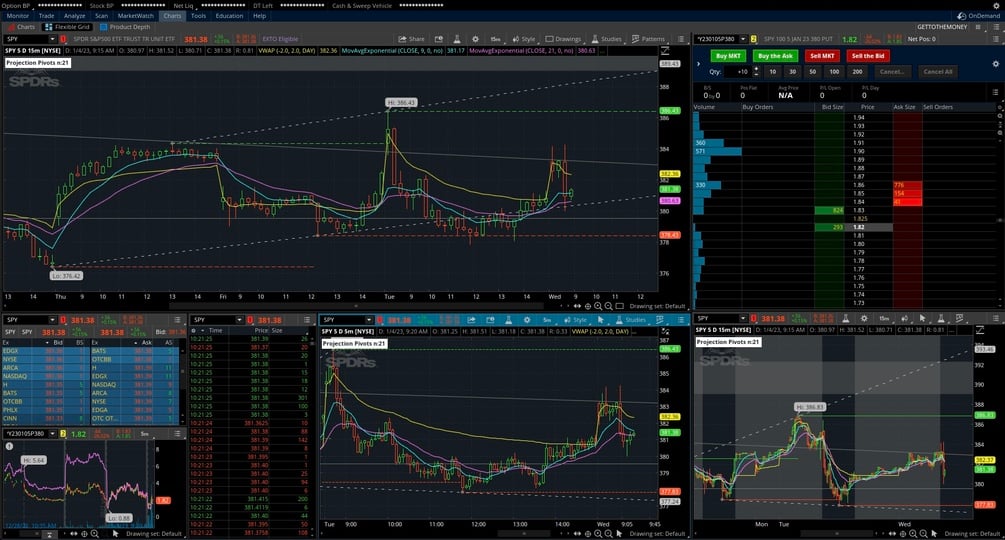
Task: Click zoom out icon under main chart
Action: pyautogui.click(x=608, y=306)
